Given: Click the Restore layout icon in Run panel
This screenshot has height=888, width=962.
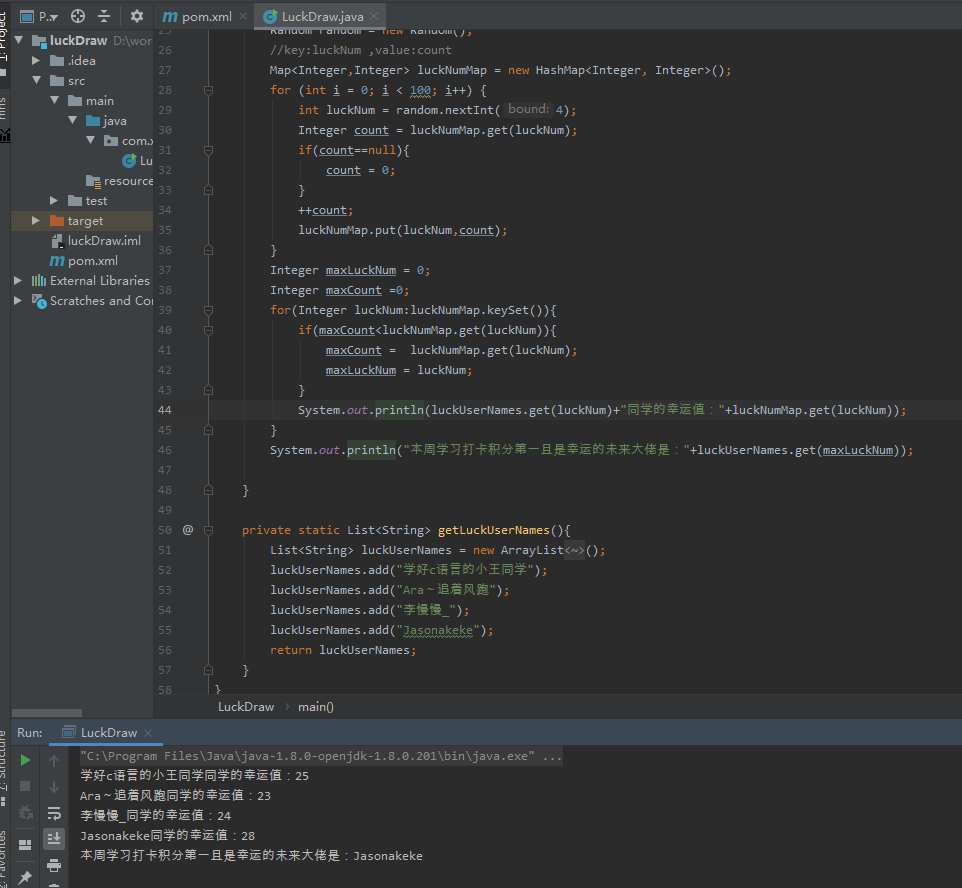Looking at the screenshot, I should pos(25,845).
